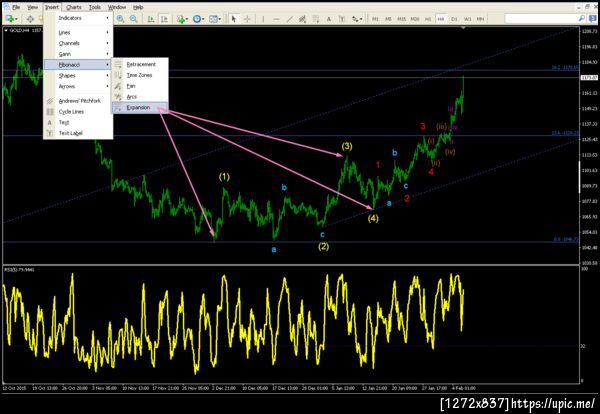Viewport: 600px width, 414px height.
Task: Switch to D1 timeframe
Action: (x=454, y=19)
